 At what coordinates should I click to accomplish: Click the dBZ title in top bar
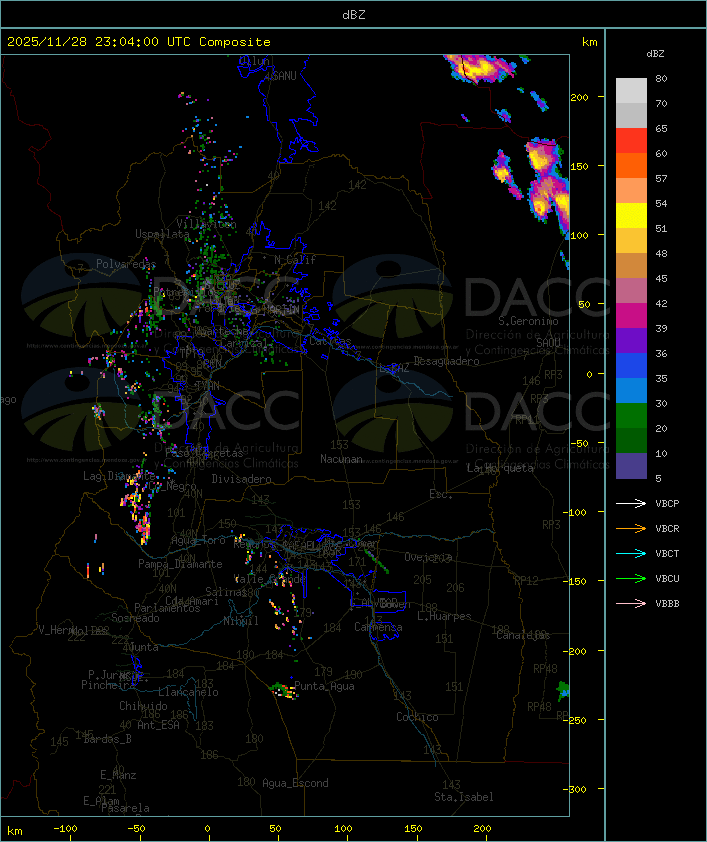coord(354,15)
